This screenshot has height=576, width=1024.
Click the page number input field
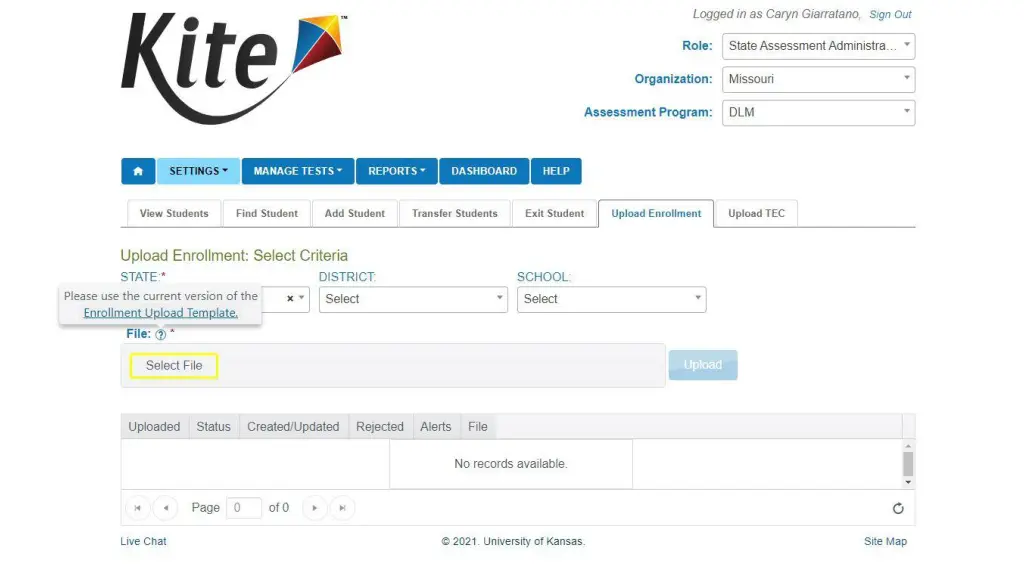pos(244,507)
